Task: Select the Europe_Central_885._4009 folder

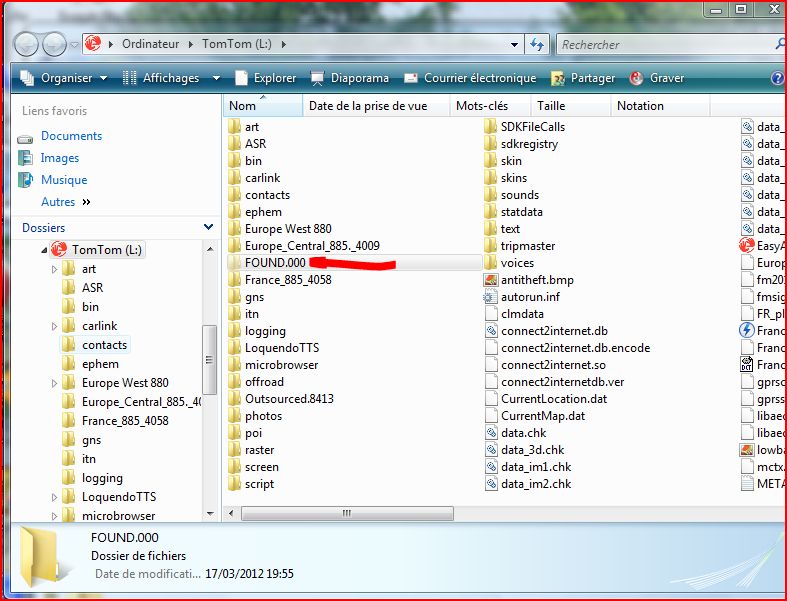Action: [312, 246]
